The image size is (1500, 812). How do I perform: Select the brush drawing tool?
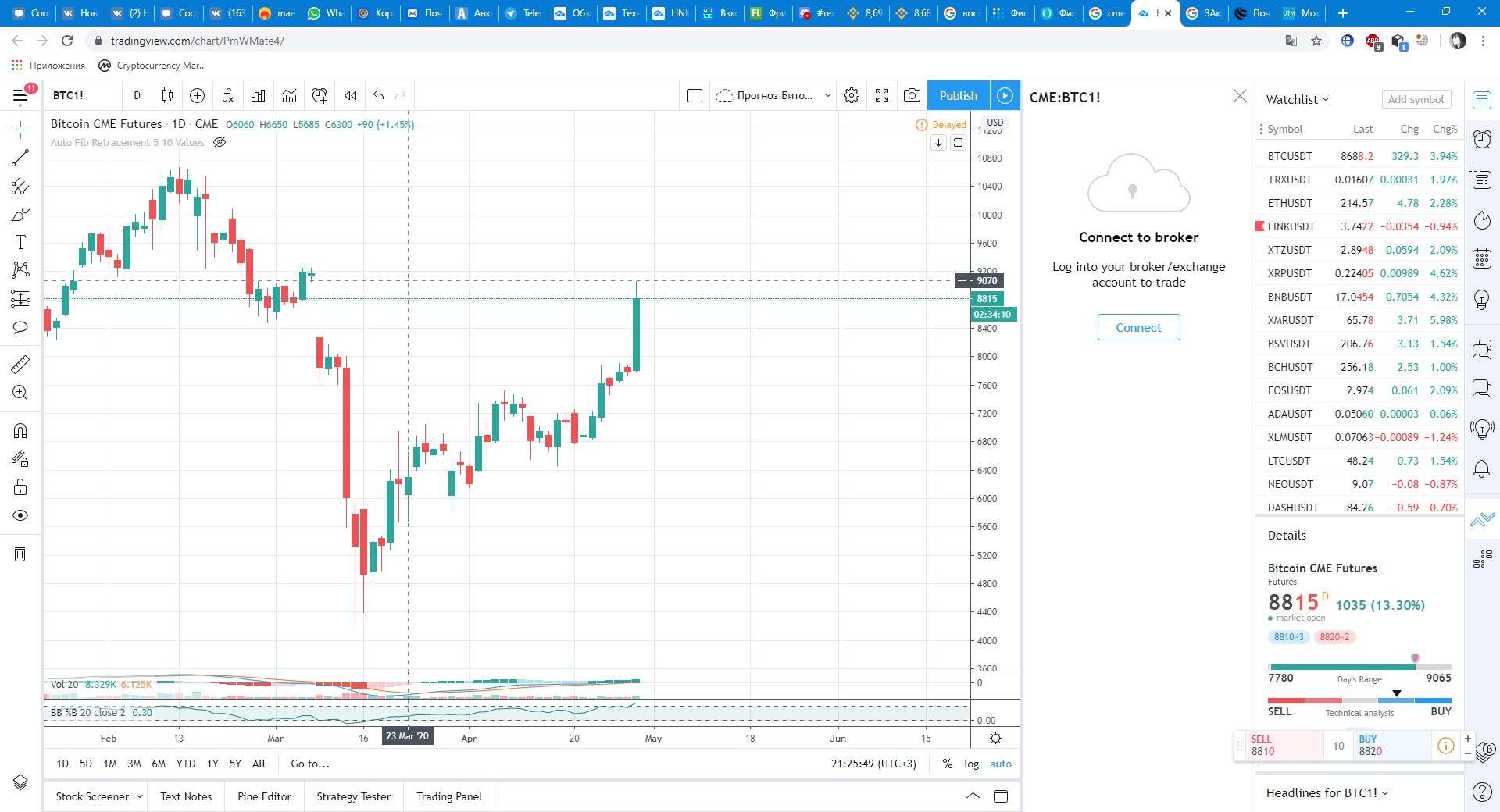(x=20, y=214)
